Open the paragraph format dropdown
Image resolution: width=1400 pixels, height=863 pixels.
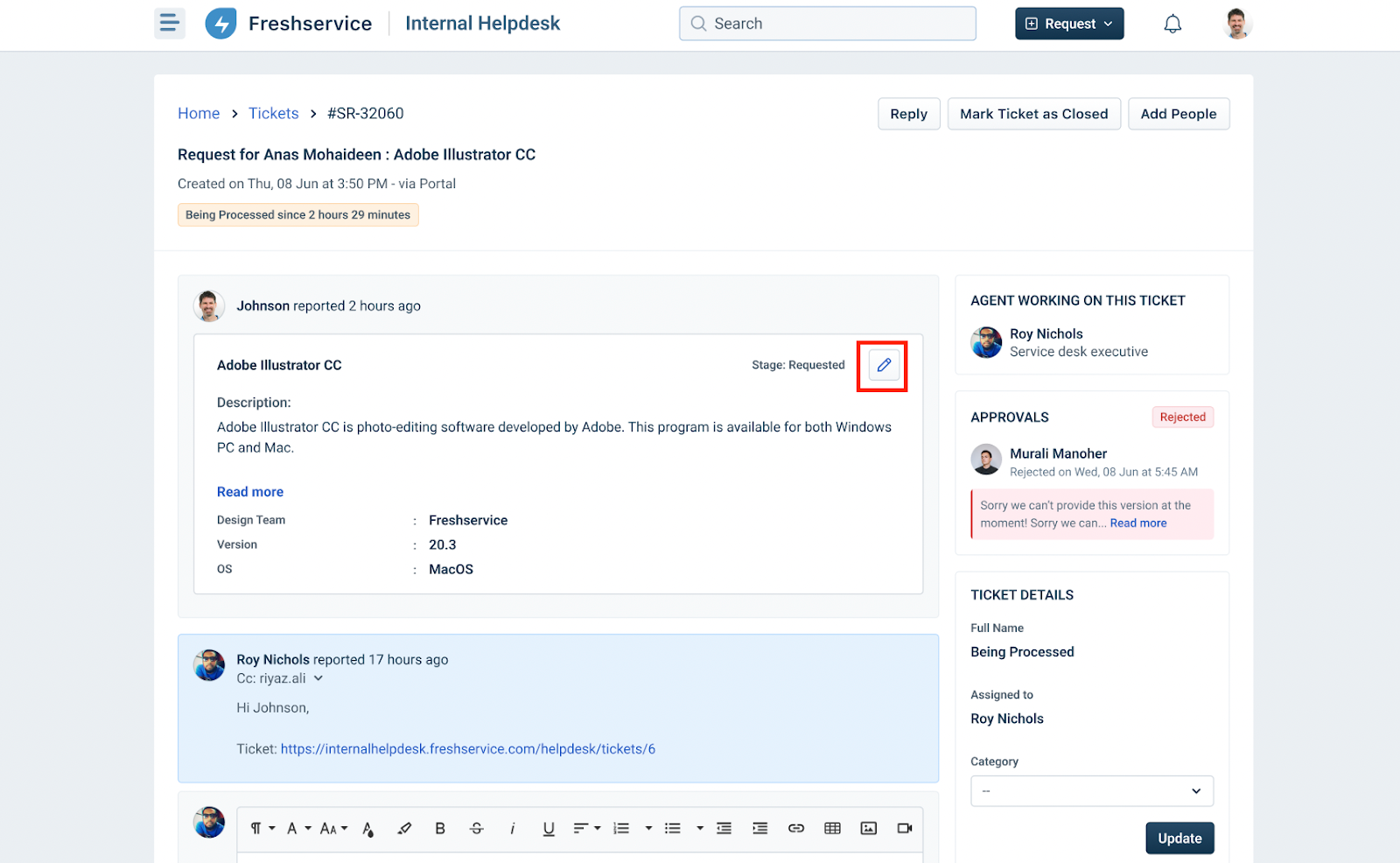(262, 828)
